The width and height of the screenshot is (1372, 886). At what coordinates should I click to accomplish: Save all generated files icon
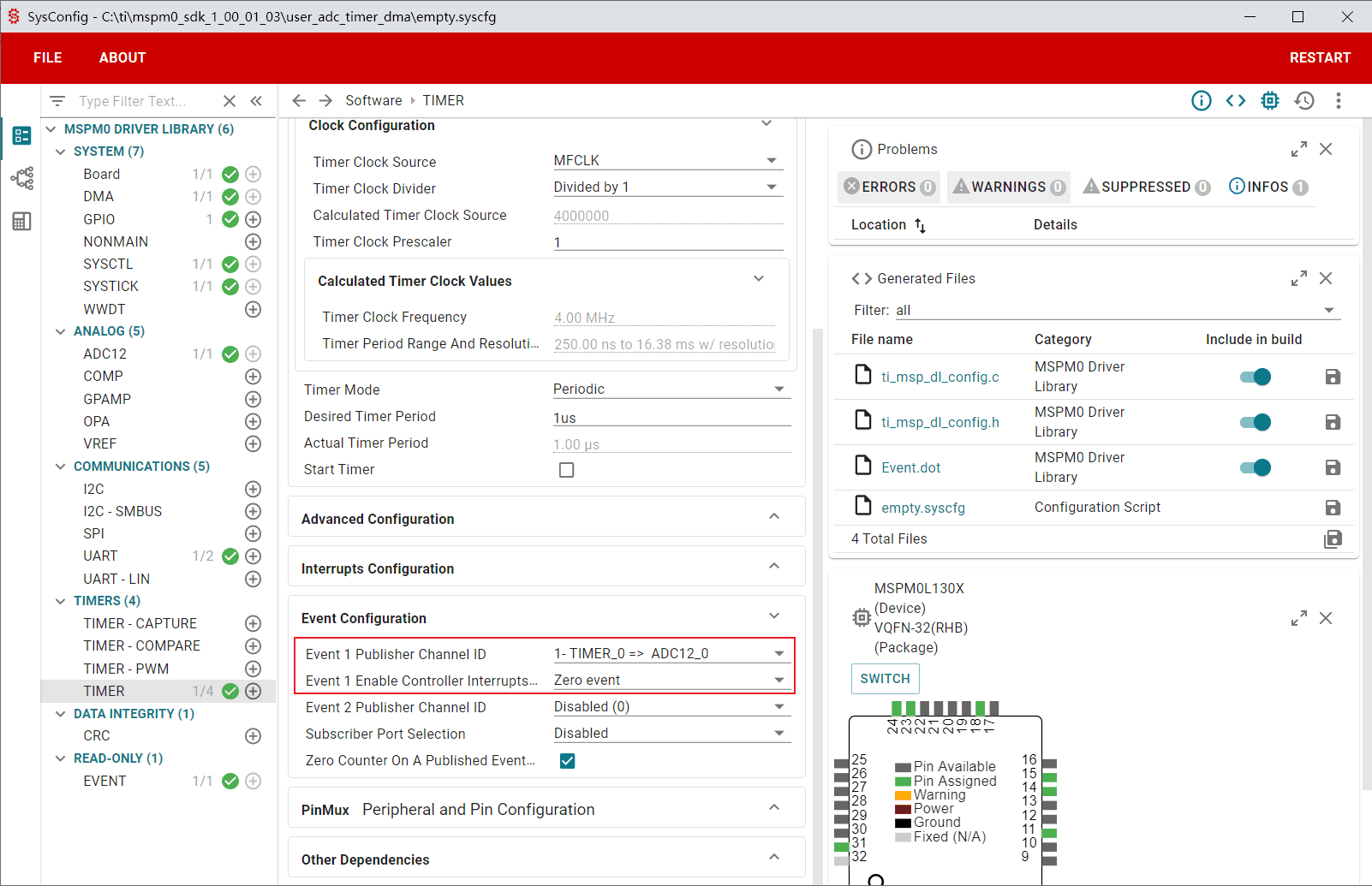(x=1333, y=538)
